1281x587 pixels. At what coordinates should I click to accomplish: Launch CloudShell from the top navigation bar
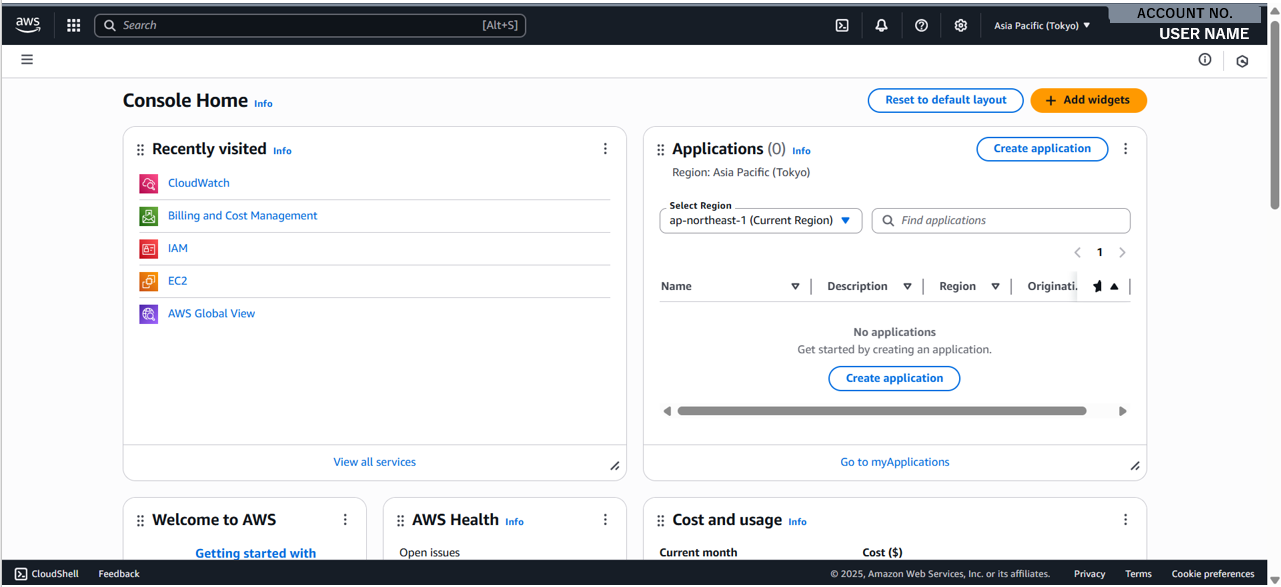pyautogui.click(x=842, y=25)
